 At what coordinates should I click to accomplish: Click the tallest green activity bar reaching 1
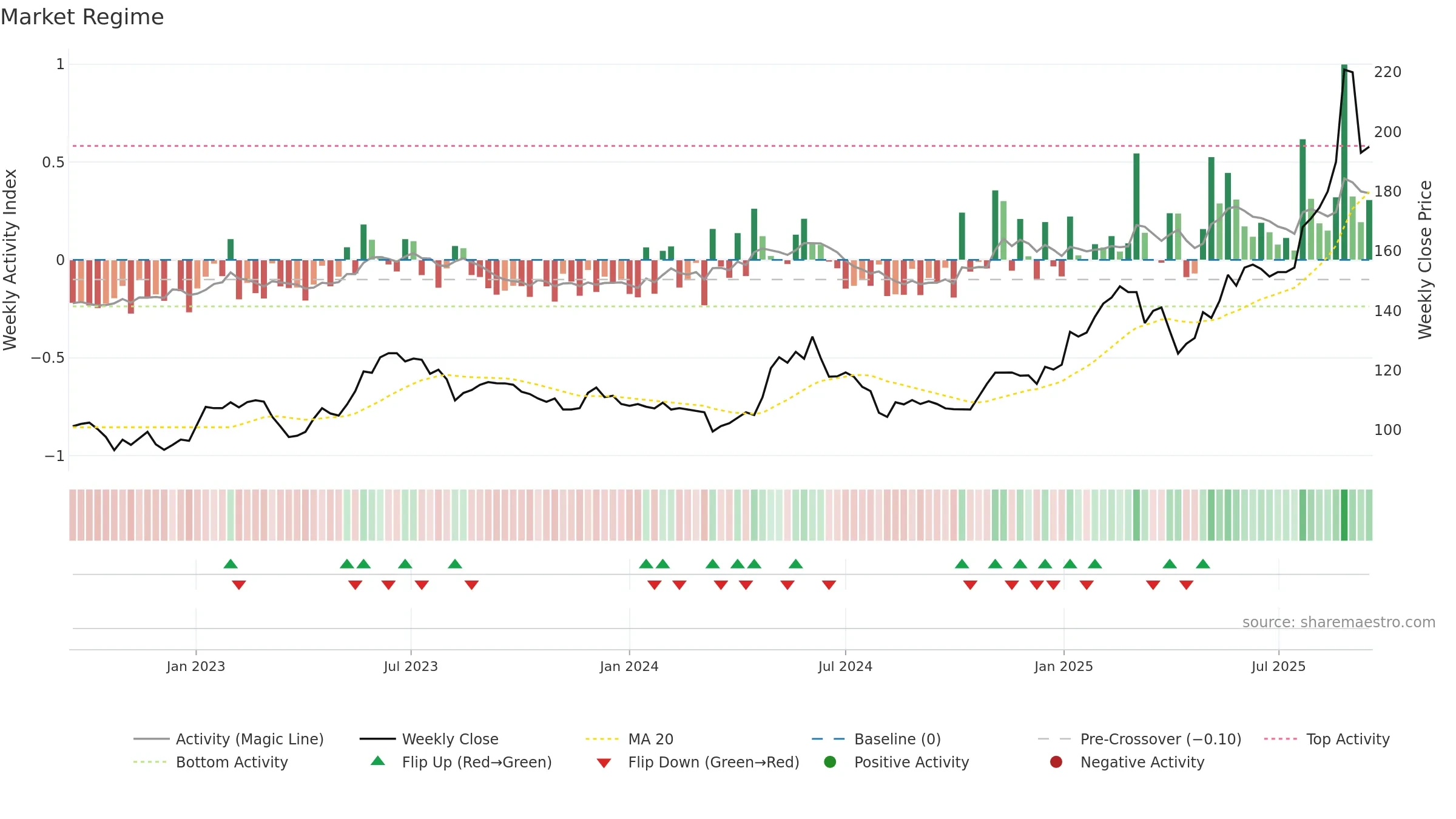[x=1344, y=162]
